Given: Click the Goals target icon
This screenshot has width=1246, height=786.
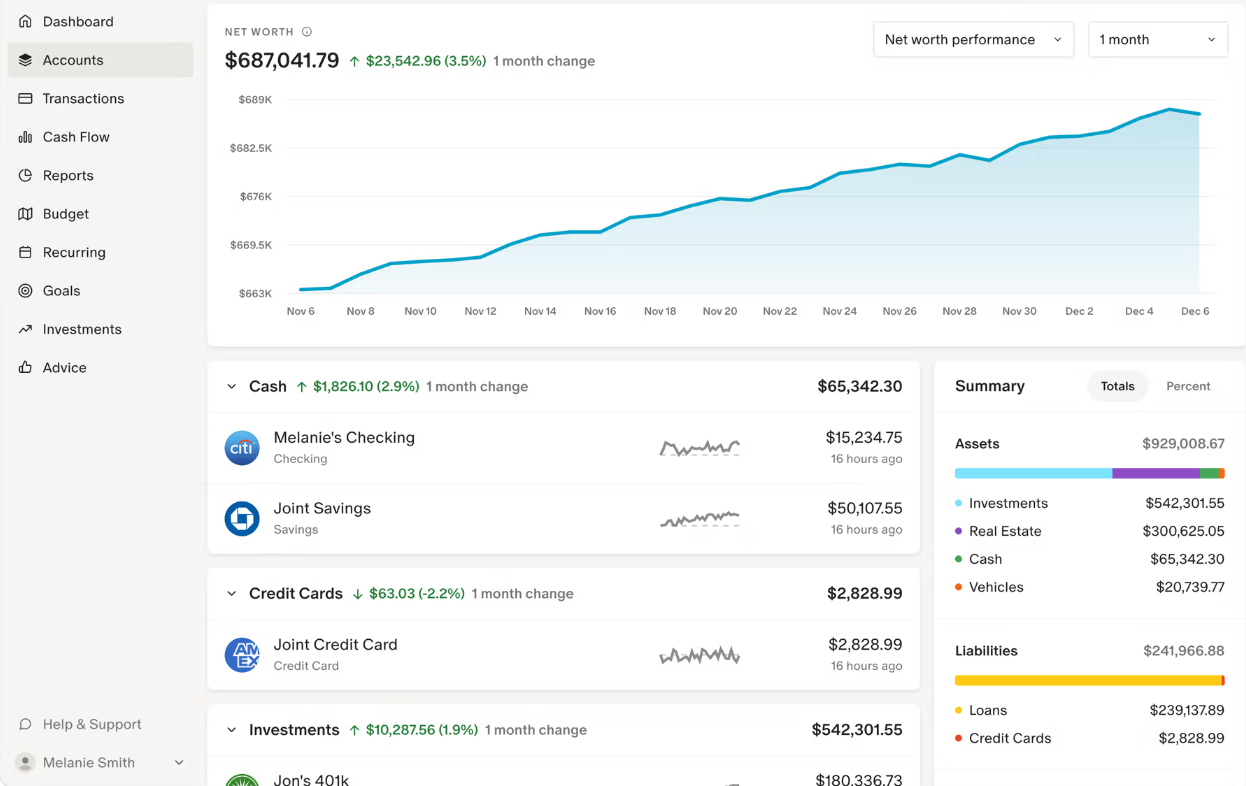Looking at the screenshot, I should [25, 291].
